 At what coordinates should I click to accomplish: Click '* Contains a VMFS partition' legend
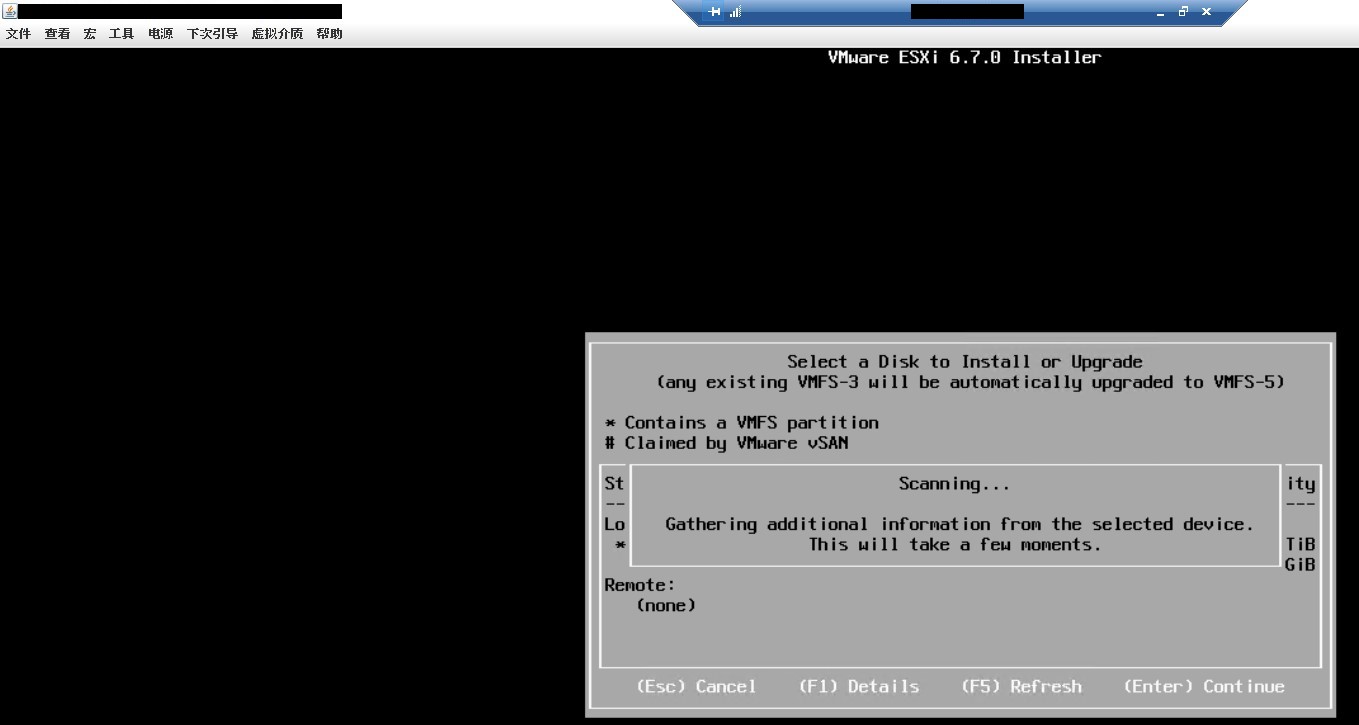pyautogui.click(x=741, y=423)
